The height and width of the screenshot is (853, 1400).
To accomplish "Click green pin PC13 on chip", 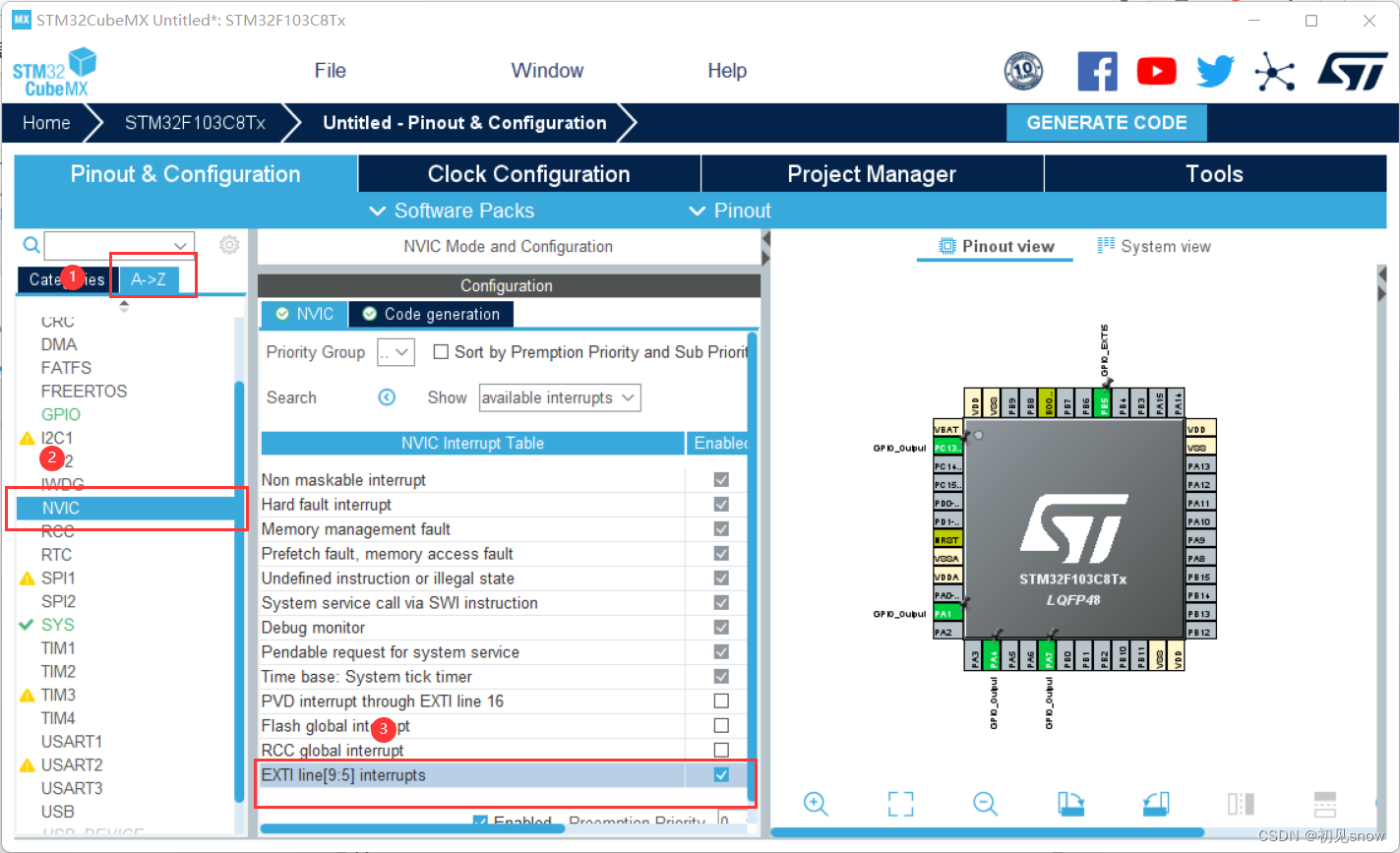I will click(948, 448).
